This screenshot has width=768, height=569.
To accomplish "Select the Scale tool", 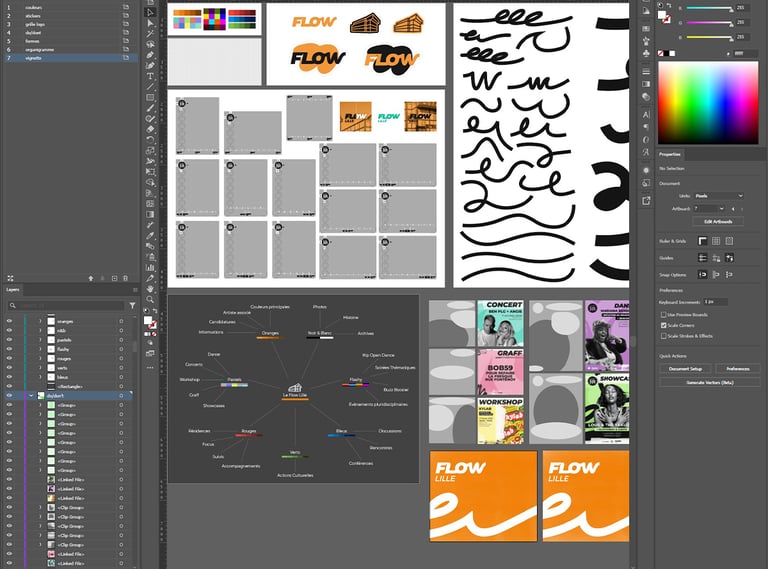I will (x=150, y=150).
